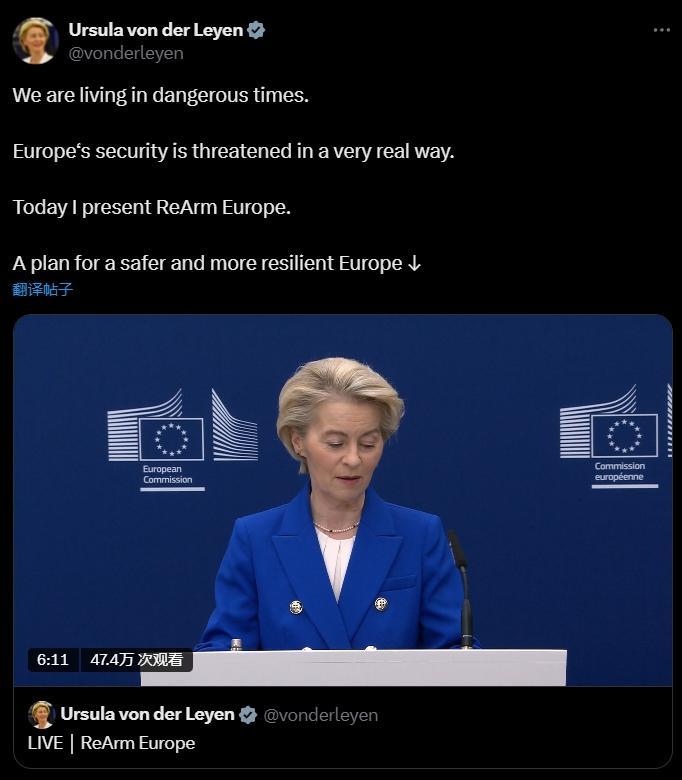
Task: Click the small avatar in the quoted post
Action: click(x=41, y=715)
